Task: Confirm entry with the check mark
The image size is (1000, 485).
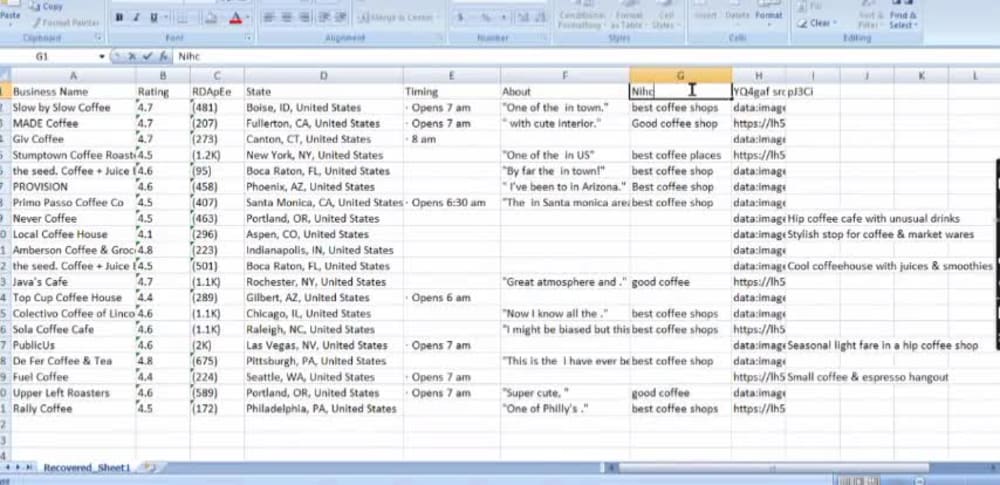Action: (147, 56)
